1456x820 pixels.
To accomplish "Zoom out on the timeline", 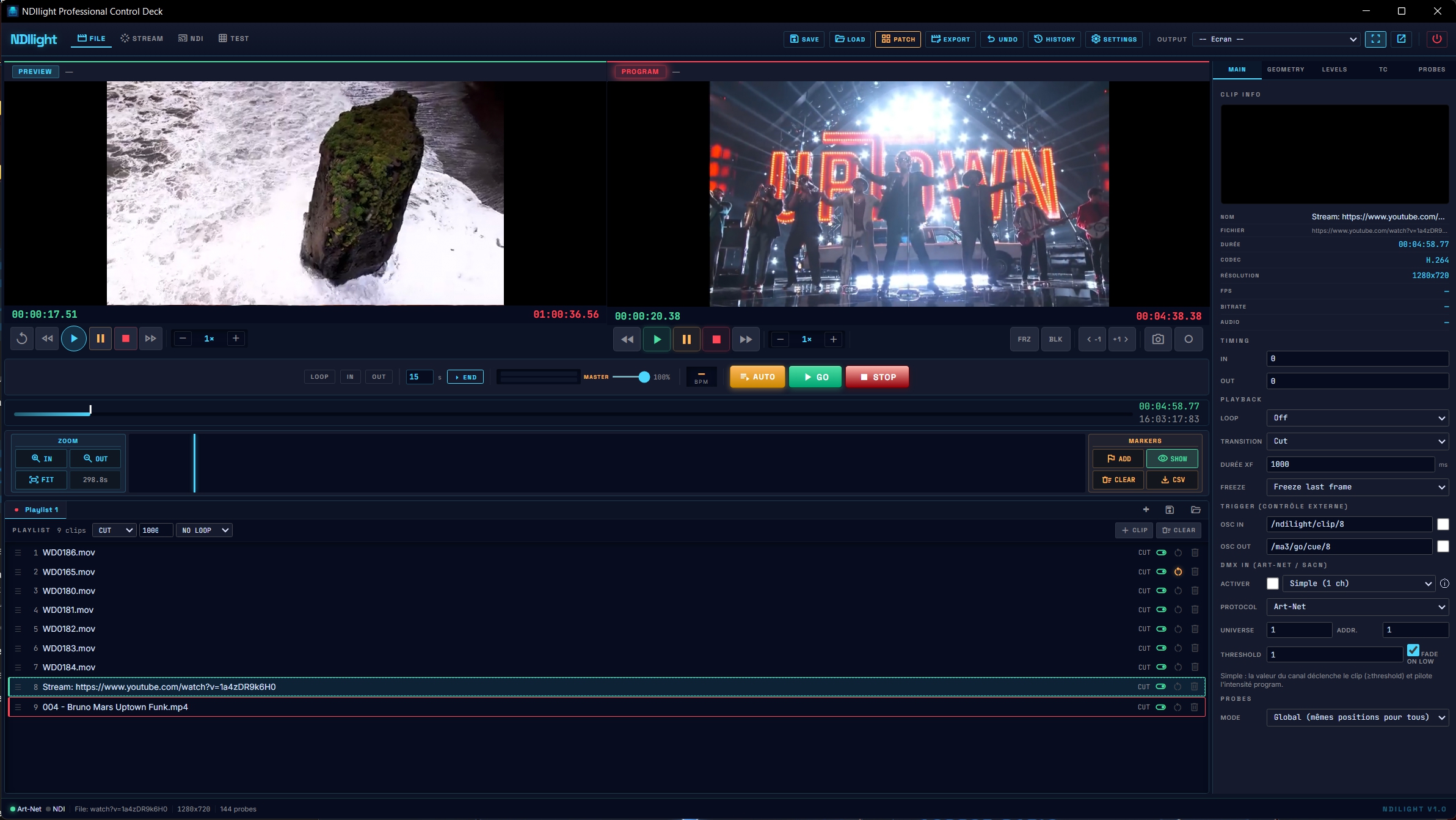I will pyautogui.click(x=95, y=459).
